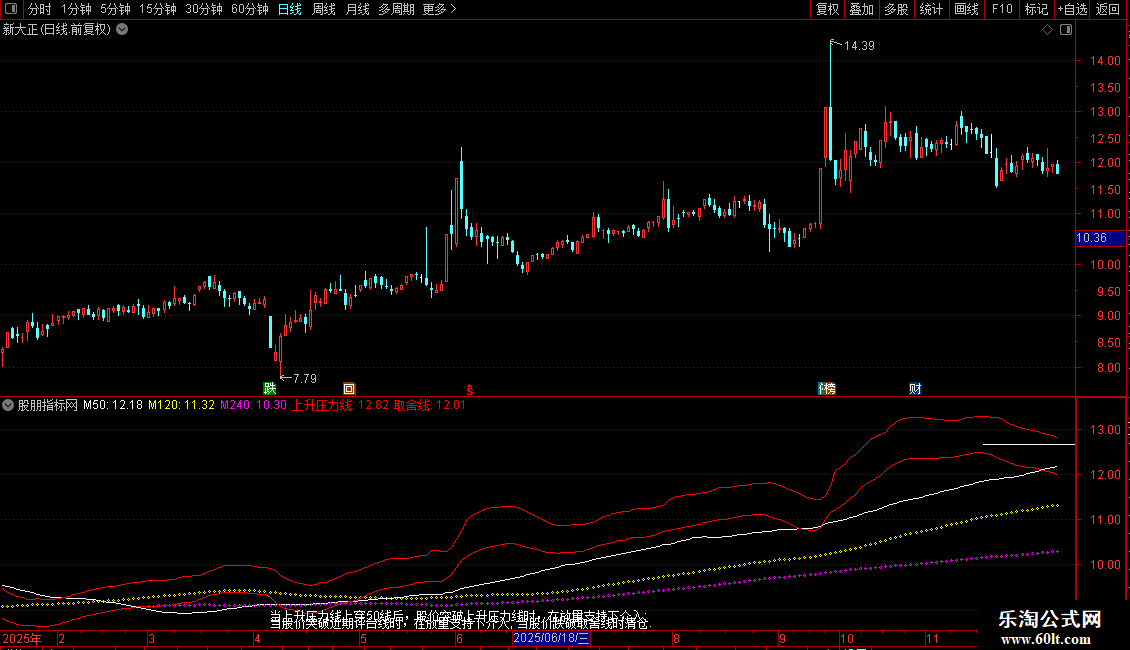Click the red $ event marker
Screen dimensions: 1130x650
click(469, 390)
